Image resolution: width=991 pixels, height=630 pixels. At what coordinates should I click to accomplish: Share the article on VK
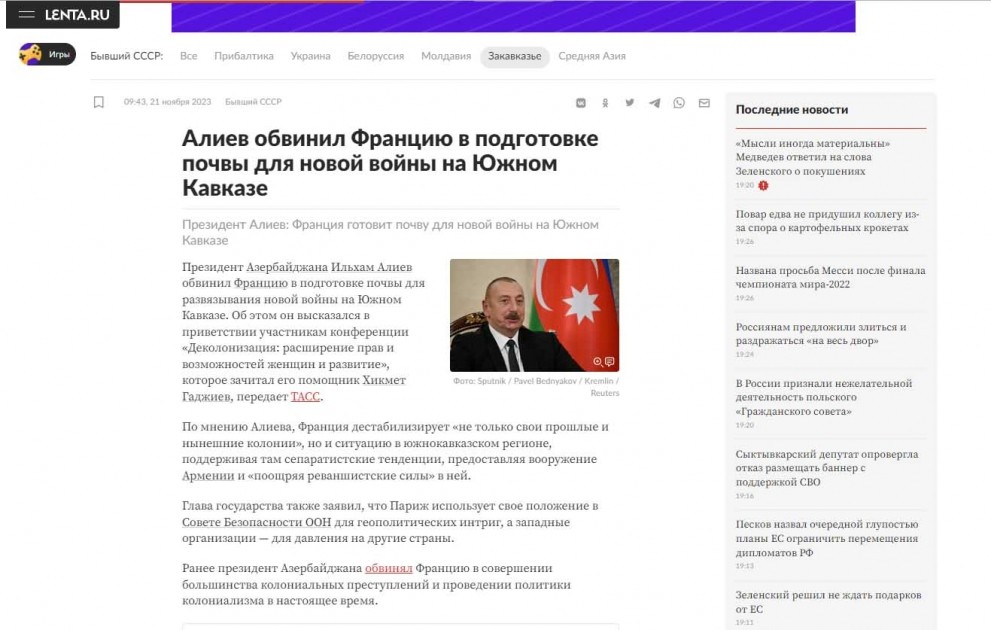[580, 101]
